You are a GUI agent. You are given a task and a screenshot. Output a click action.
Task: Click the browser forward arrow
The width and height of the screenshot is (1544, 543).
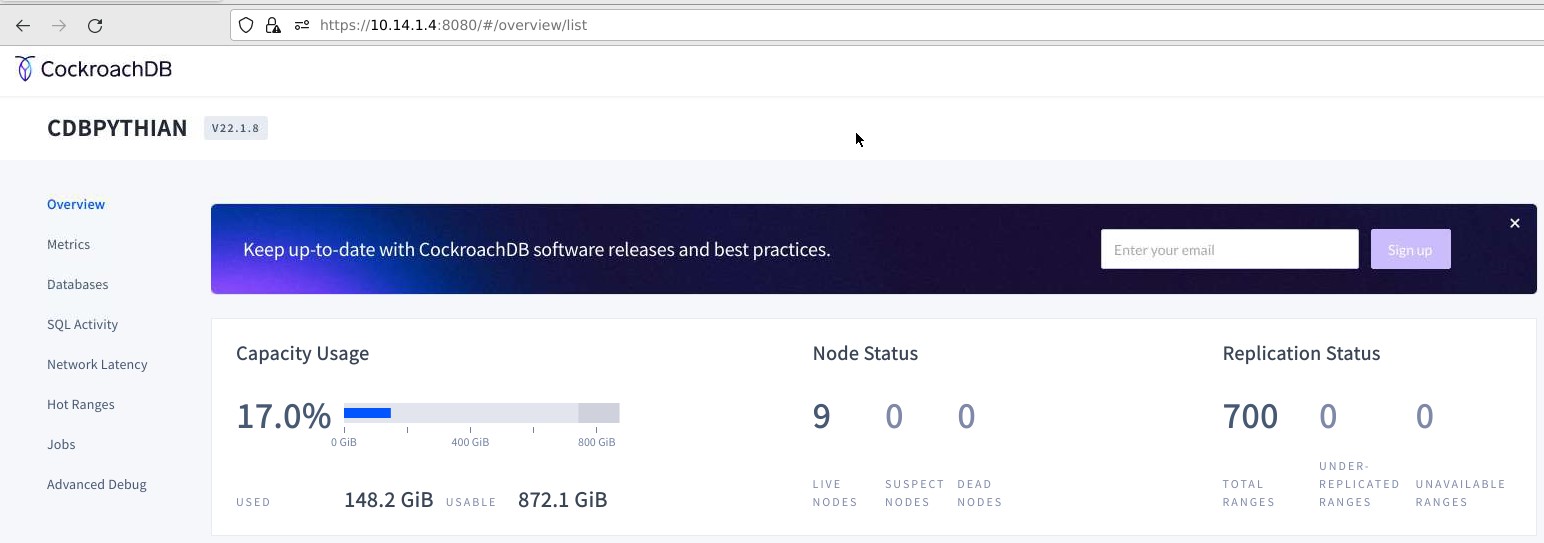click(59, 26)
